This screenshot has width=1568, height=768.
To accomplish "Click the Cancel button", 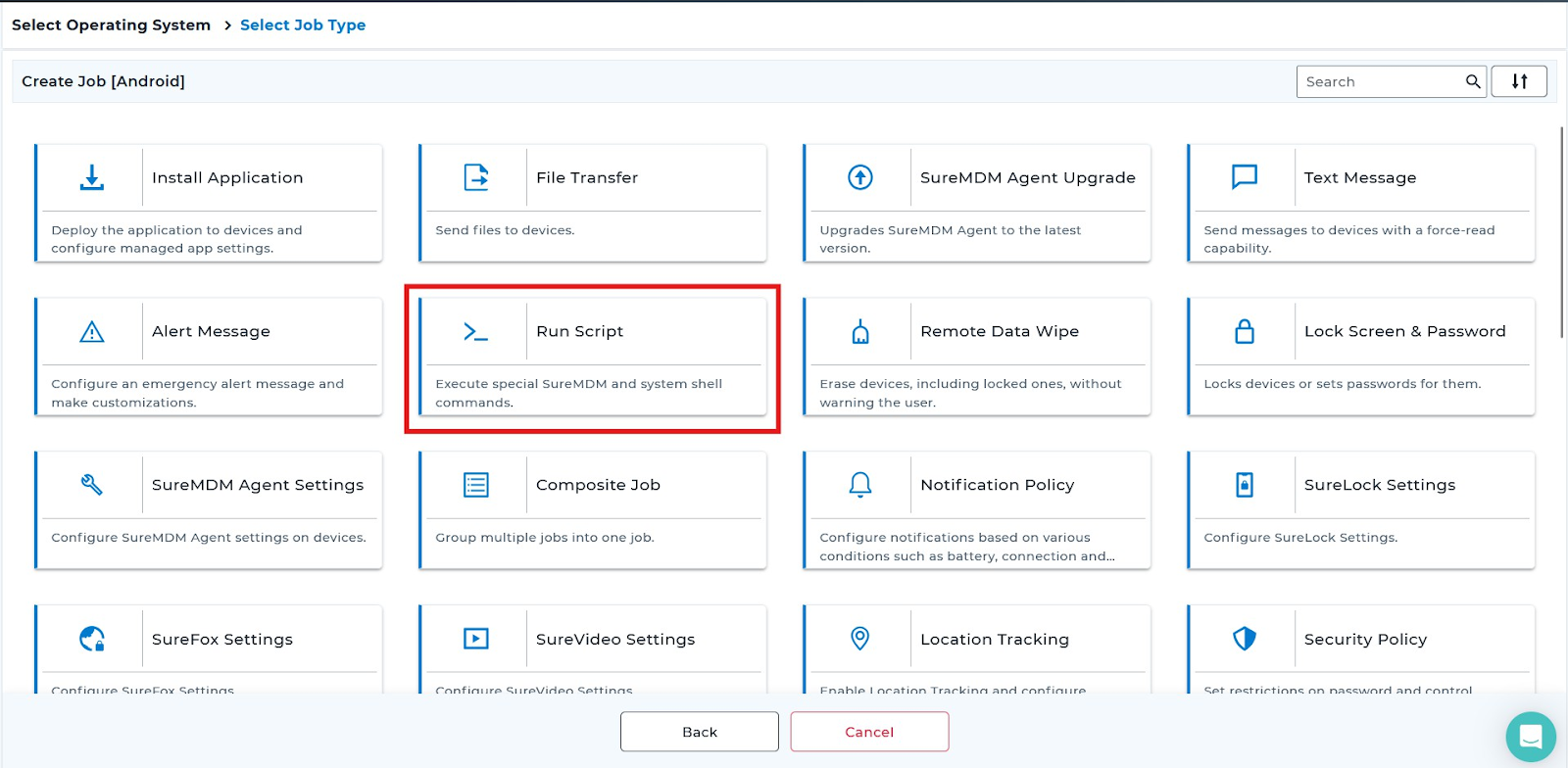I will (x=869, y=732).
